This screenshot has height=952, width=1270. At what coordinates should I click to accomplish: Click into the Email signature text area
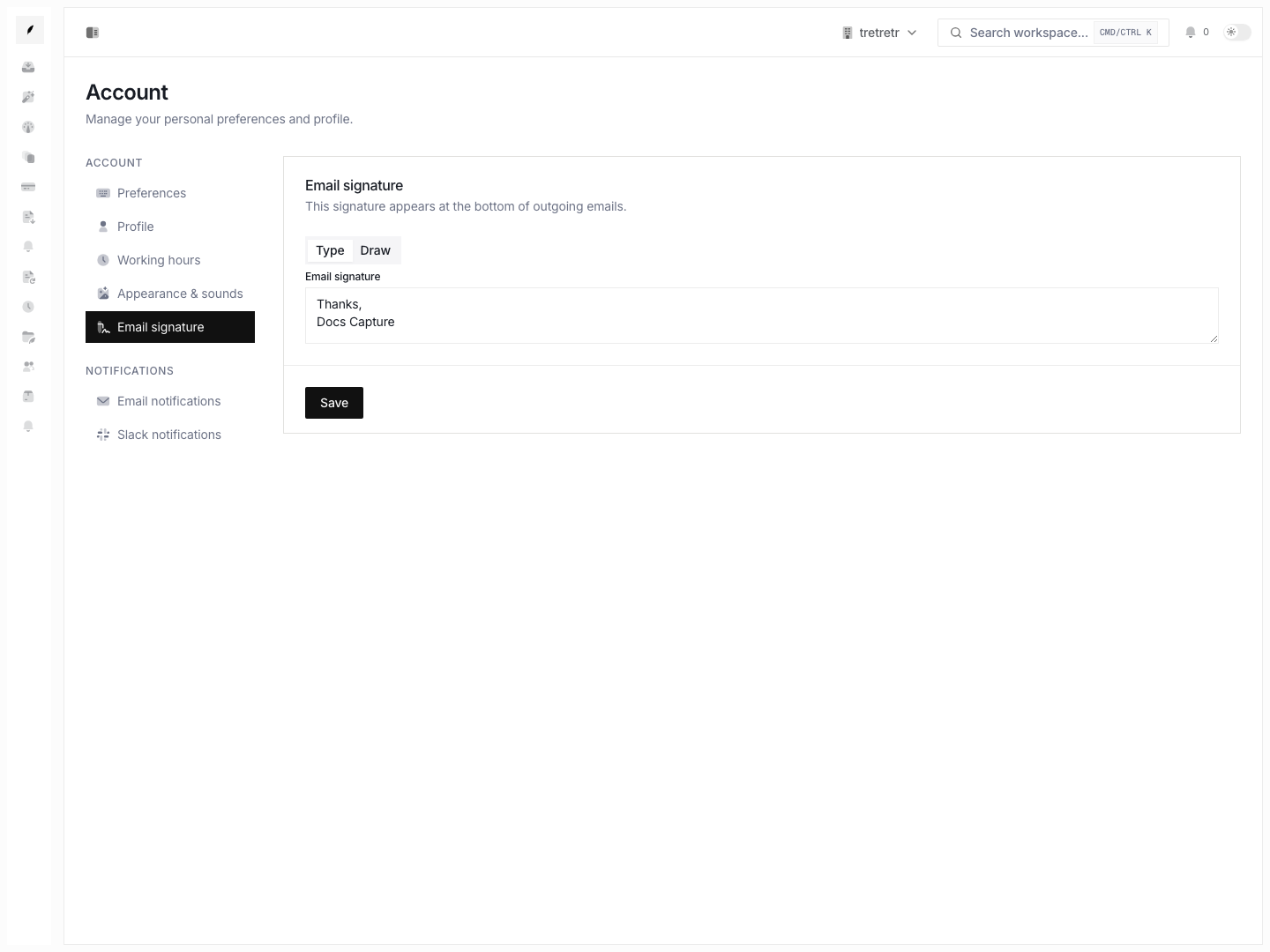pos(762,316)
